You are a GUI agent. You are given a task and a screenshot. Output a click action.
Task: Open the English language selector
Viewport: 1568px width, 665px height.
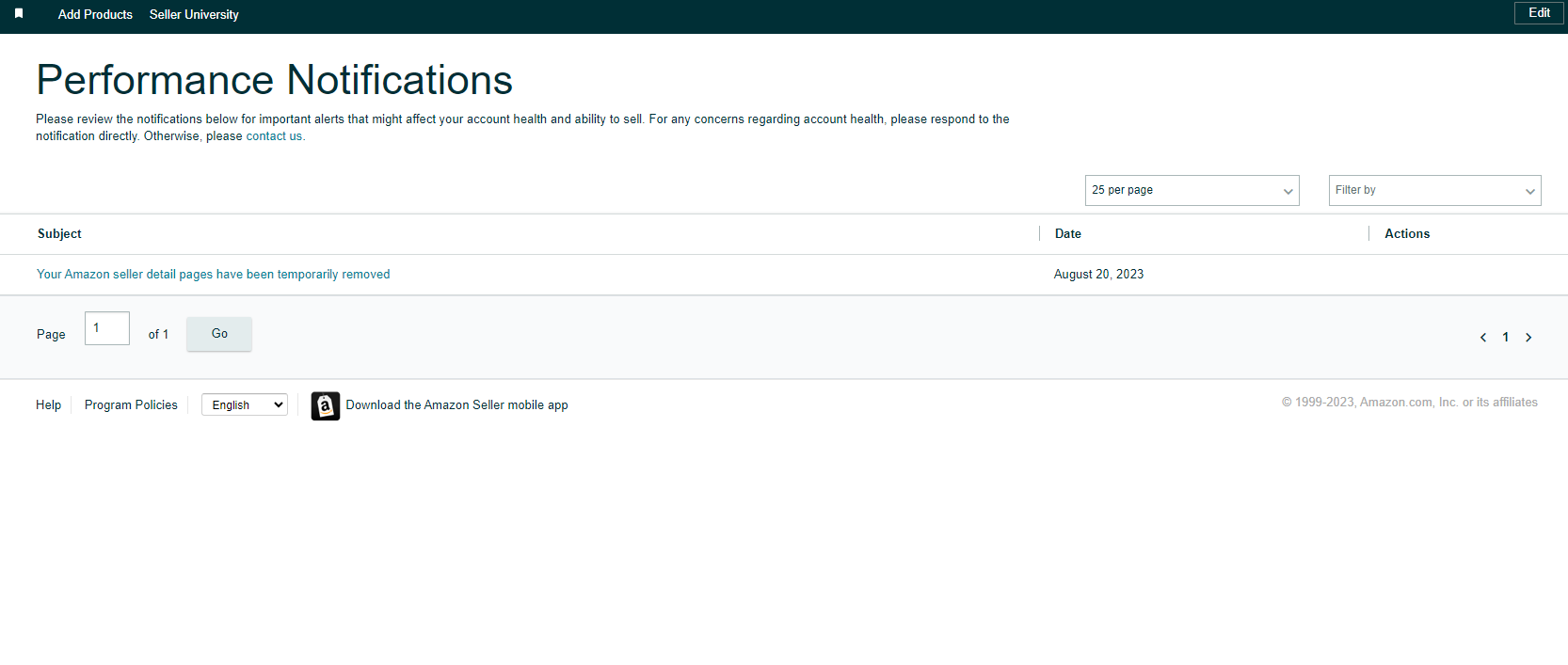[245, 404]
